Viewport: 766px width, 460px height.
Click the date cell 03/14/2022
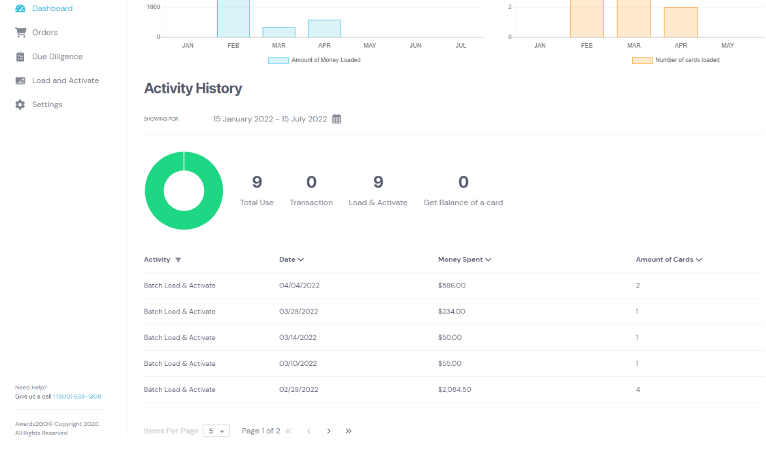click(298, 337)
